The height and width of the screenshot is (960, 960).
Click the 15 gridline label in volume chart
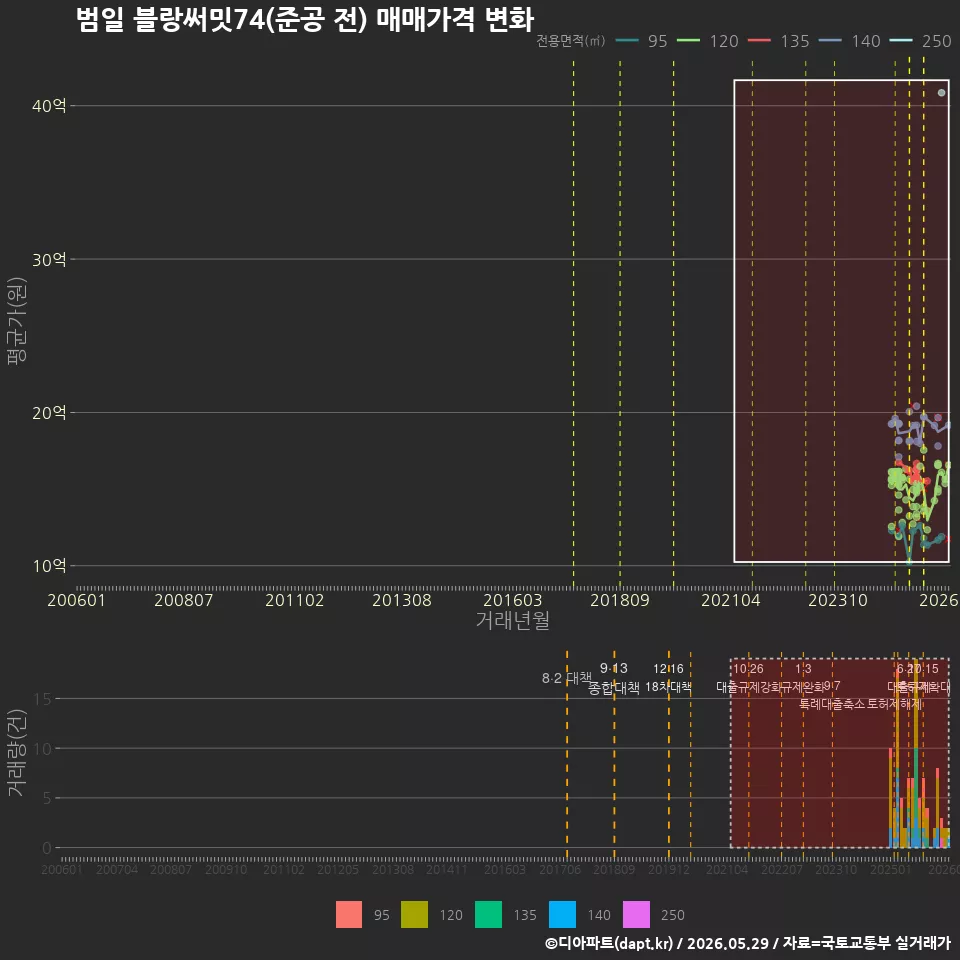click(x=43, y=699)
